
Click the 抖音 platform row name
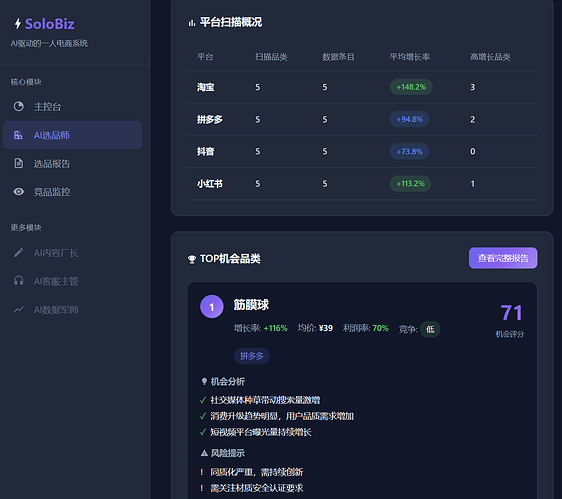(x=205, y=152)
